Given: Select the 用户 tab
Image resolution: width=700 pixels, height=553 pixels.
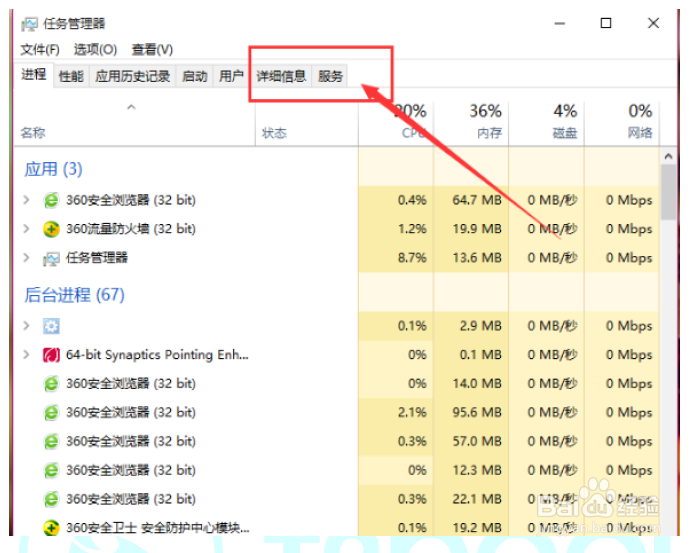Looking at the screenshot, I should coord(231,76).
